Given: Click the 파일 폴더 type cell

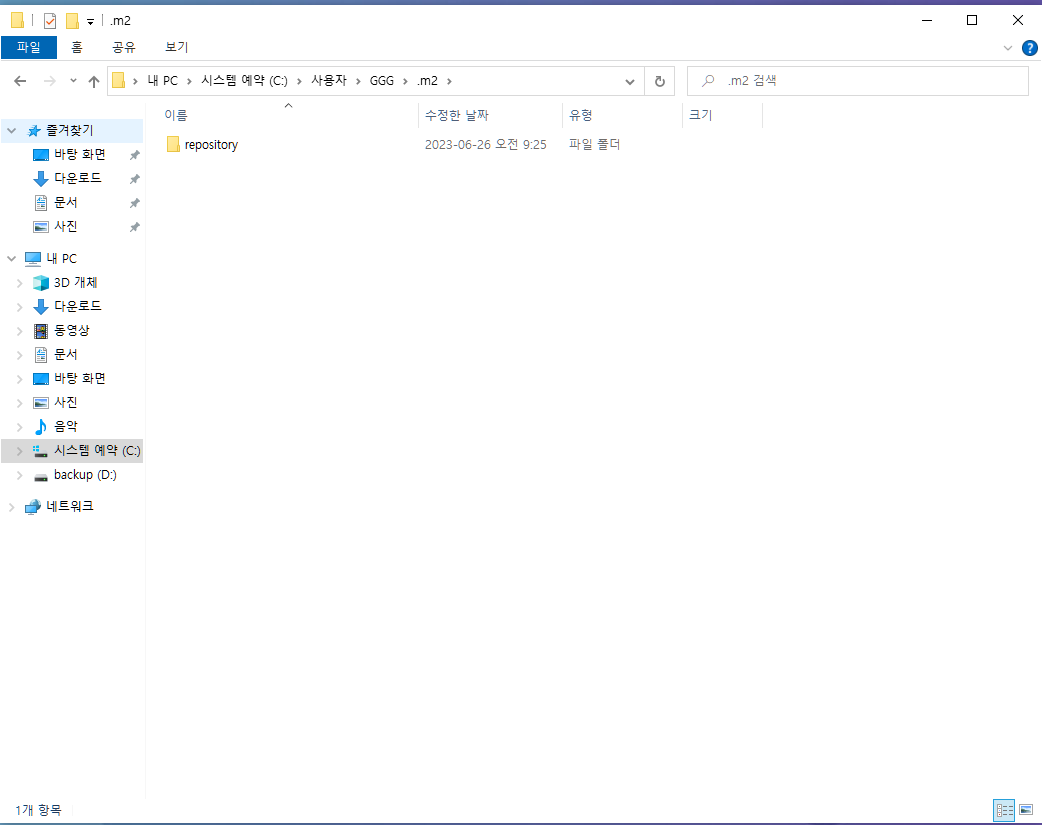Looking at the screenshot, I should coord(594,144).
